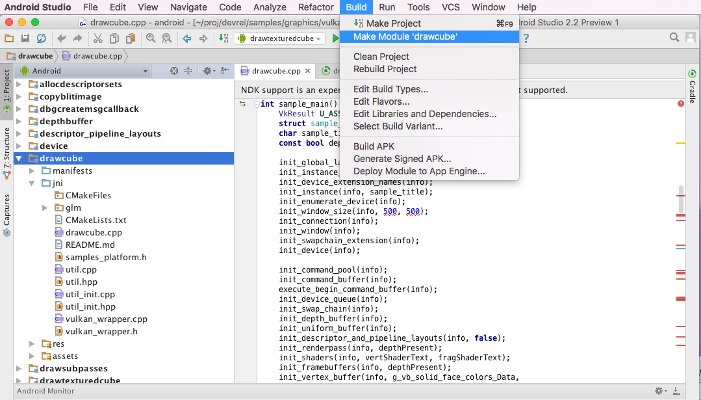Click the green Run play button
Image resolution: width=701 pixels, height=400 pixels.
click(x=335, y=38)
